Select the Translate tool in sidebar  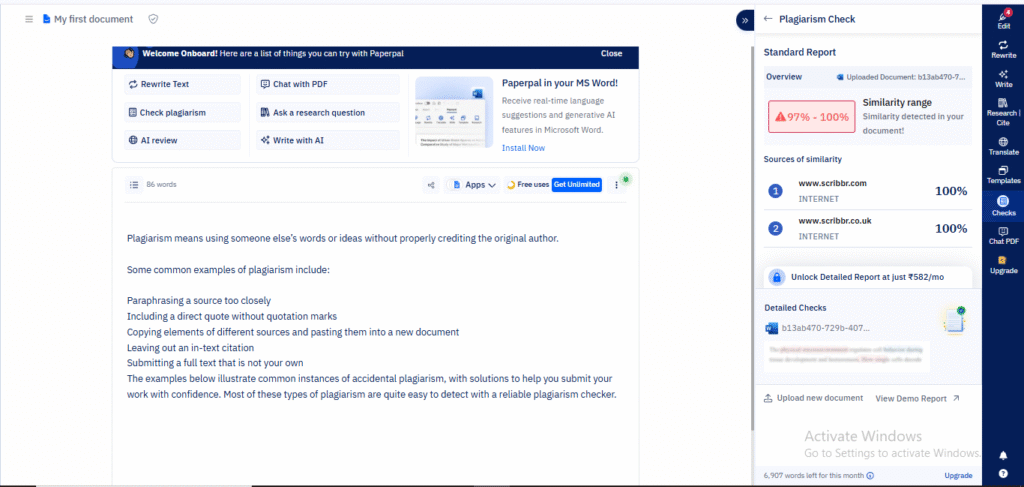pyautogui.click(x=1003, y=146)
